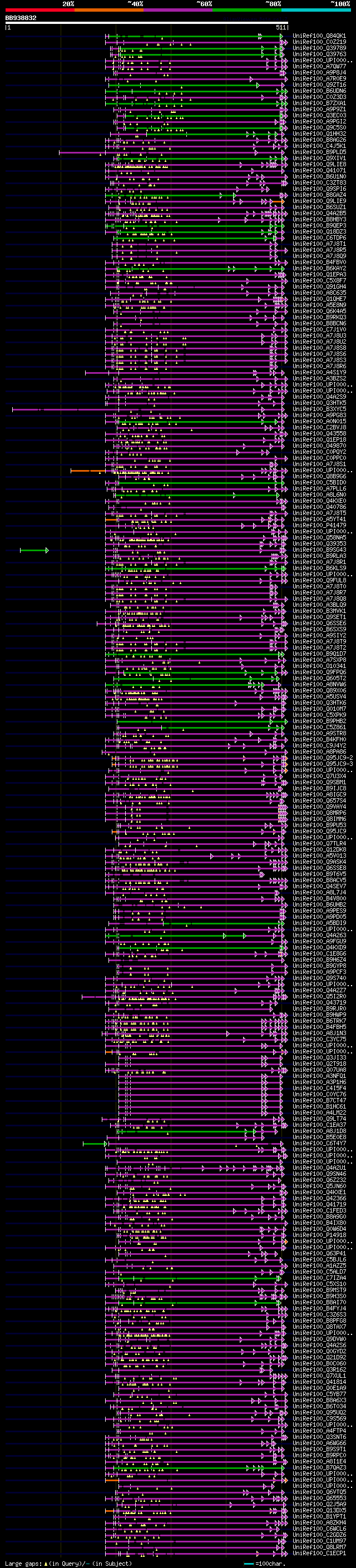
Task: Click hit label UniRef100_A5BDI9
Action: (319, 923)
